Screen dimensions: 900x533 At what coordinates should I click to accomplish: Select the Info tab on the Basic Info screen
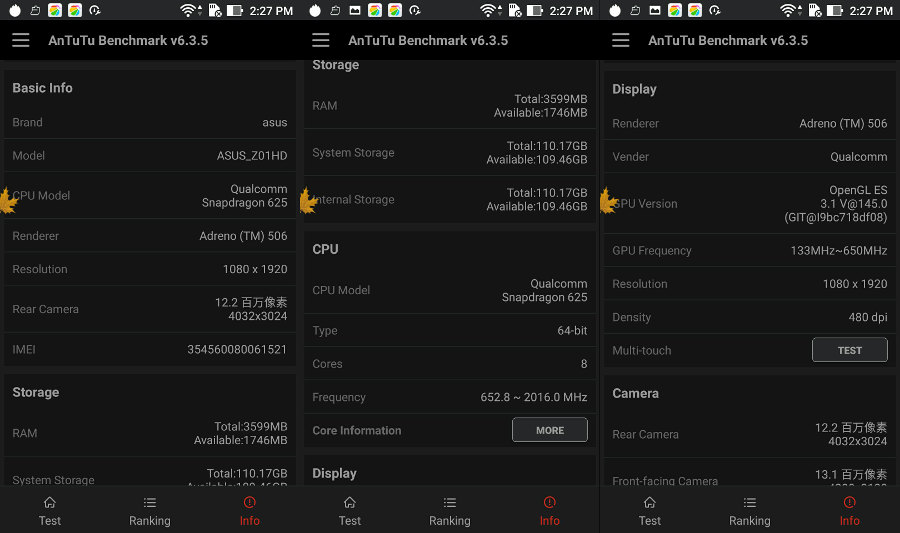(250, 511)
